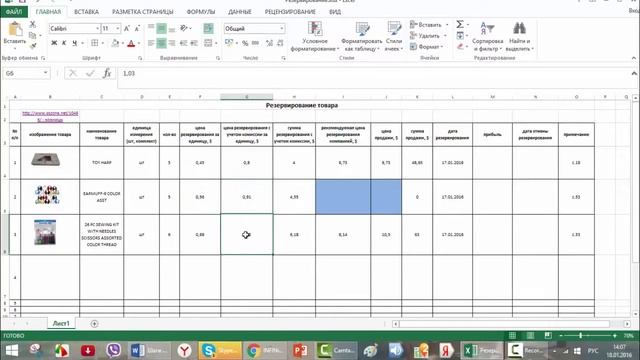Click the AutoSum sigma icon
Image resolution: width=640 pixels, height=360 pixels.
tap(460, 24)
